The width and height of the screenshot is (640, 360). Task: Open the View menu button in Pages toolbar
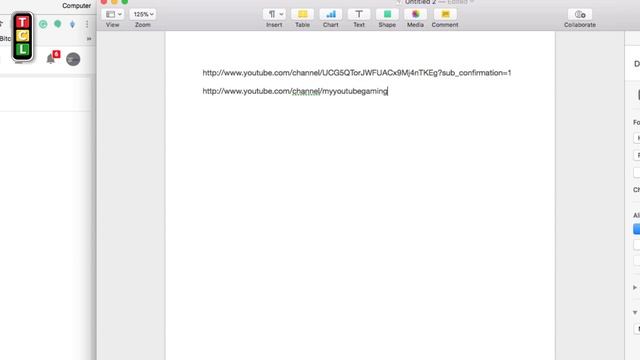pos(113,14)
